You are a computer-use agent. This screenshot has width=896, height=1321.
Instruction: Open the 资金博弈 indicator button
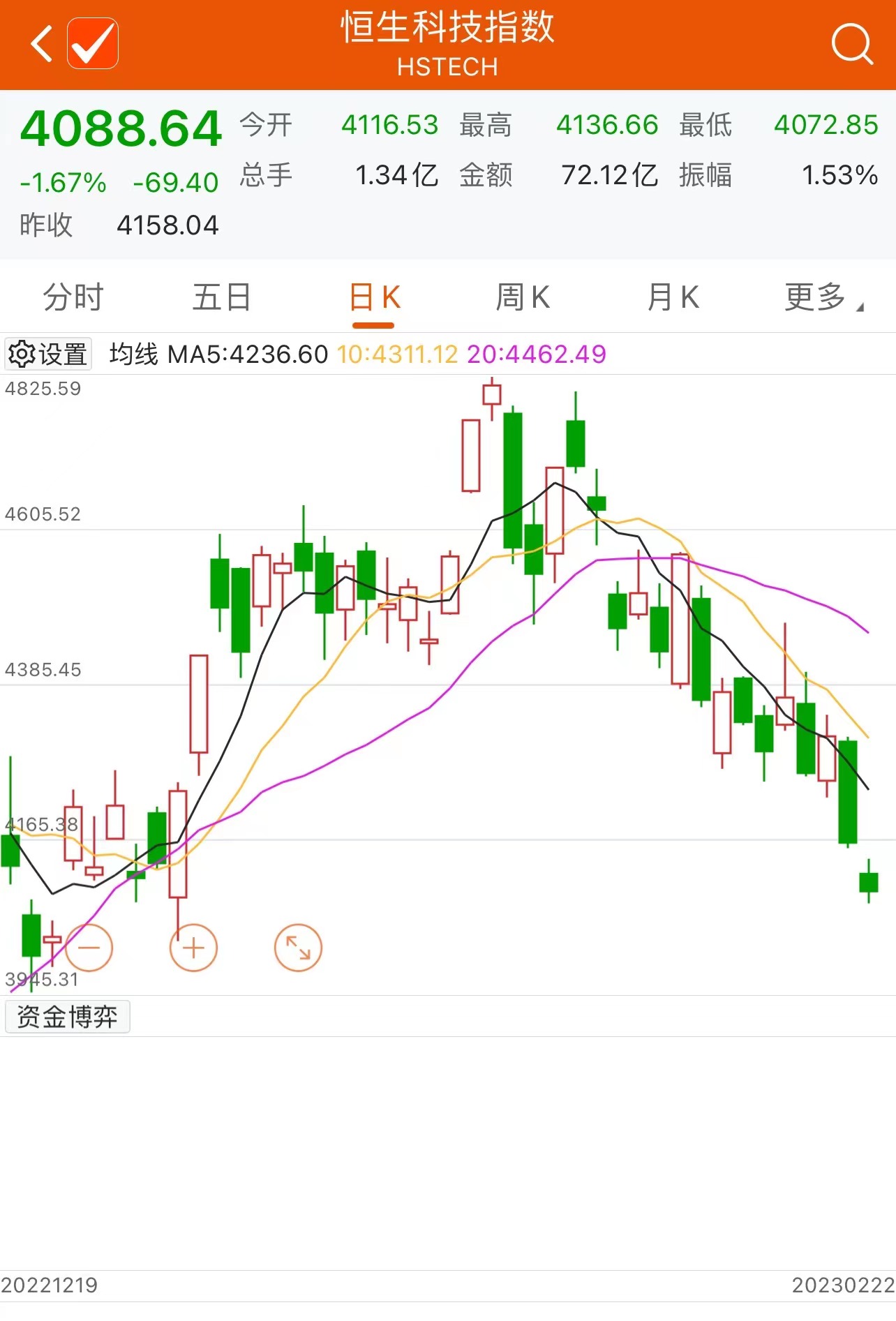67,1017
